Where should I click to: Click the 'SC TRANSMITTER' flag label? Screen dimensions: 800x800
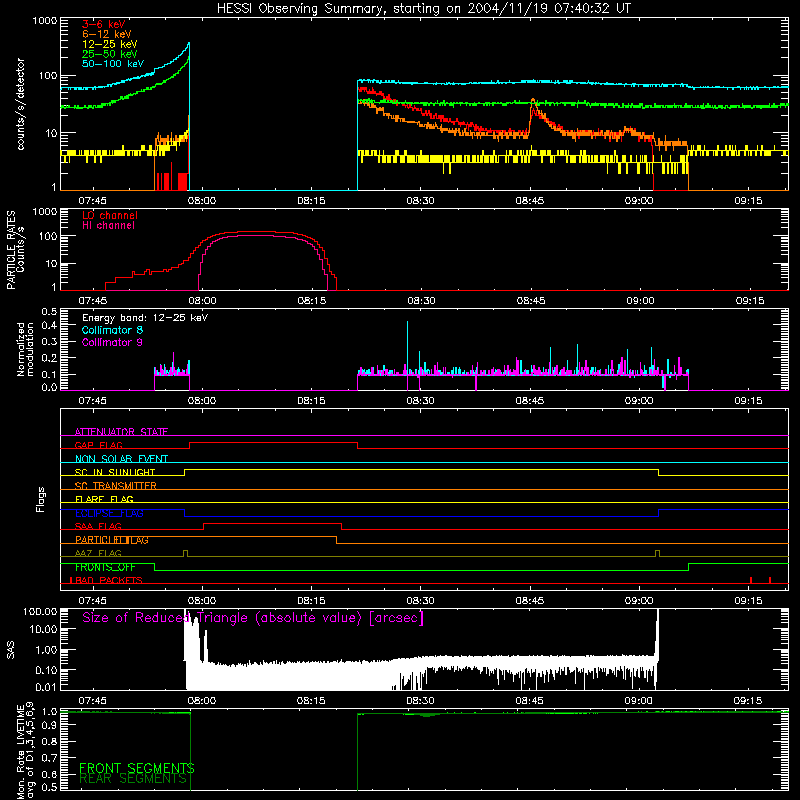pos(116,485)
